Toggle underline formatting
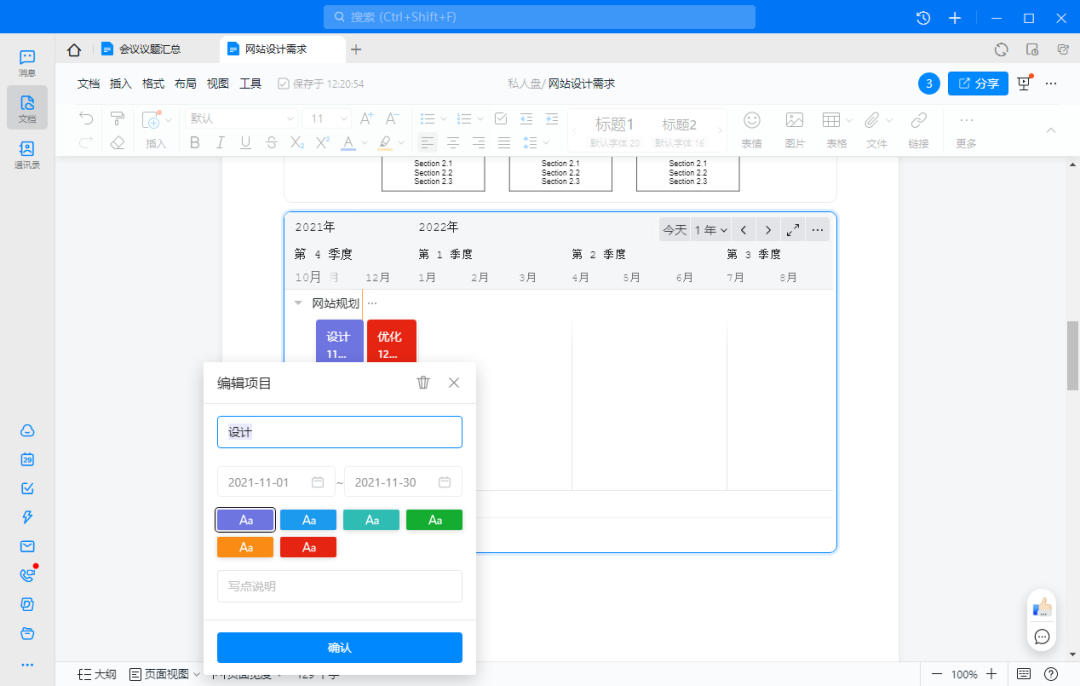Screen dimensions: 1080x686 (x=246, y=143)
